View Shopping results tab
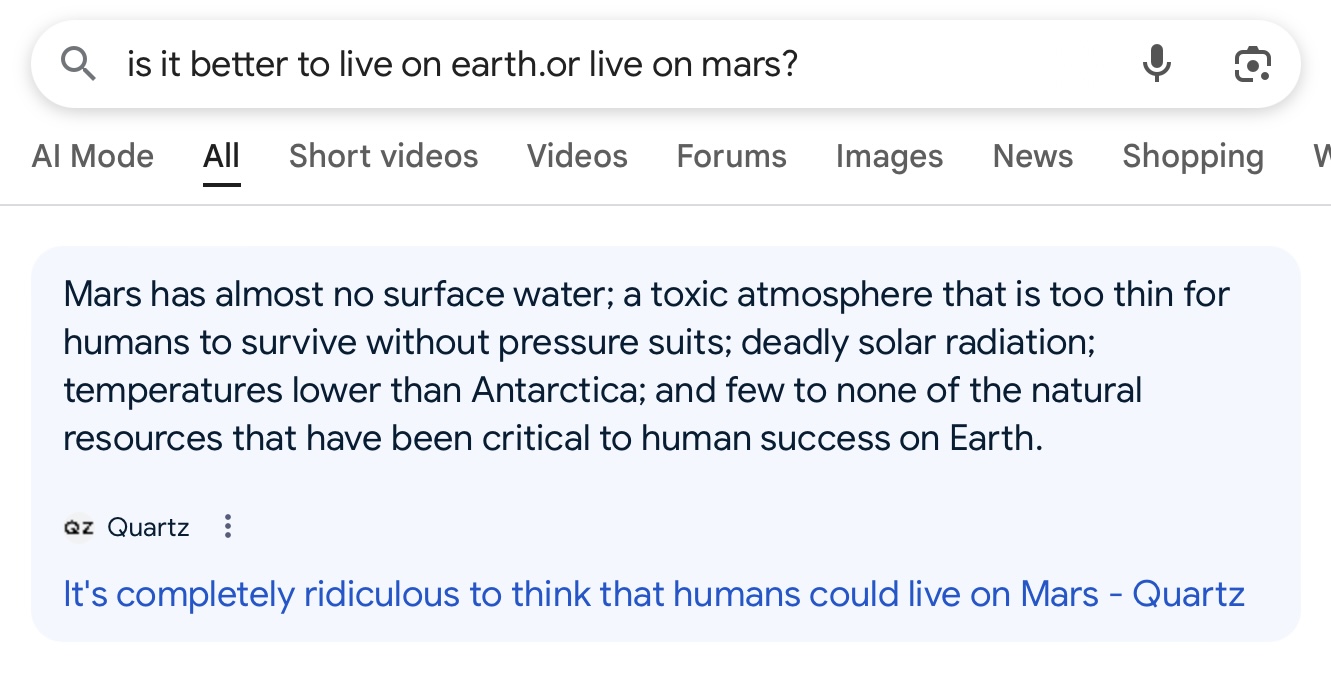Image resolution: width=1331 pixels, height=683 pixels. tap(1192, 157)
